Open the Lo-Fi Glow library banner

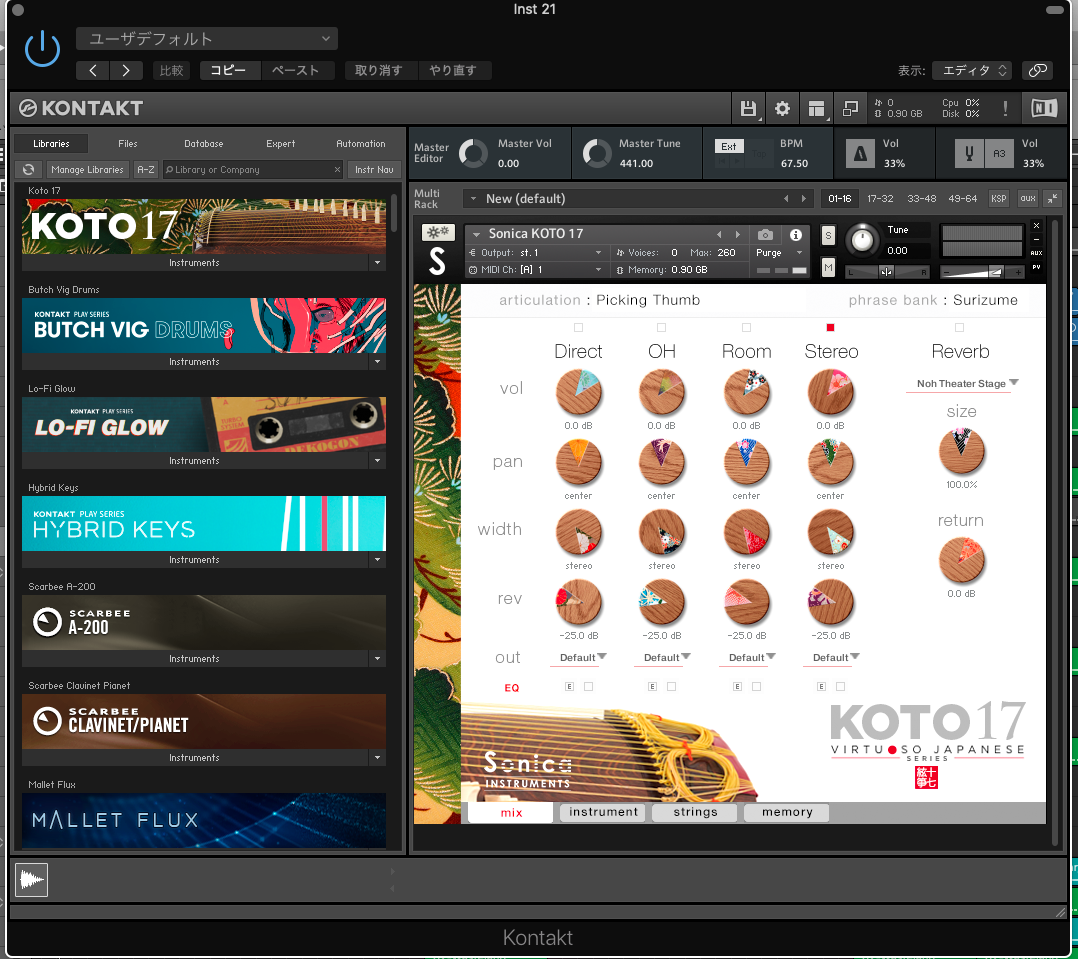tap(204, 425)
